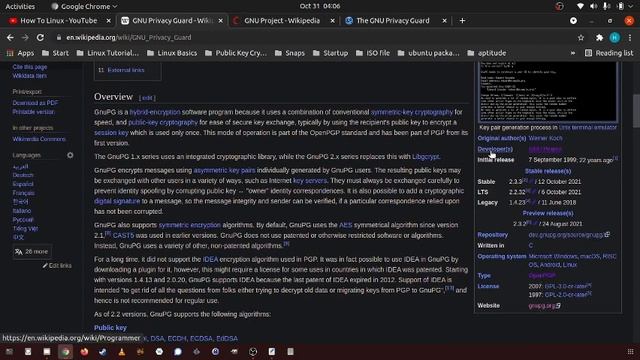The width and height of the screenshot is (640, 360).
Task: Show hidden bookmarks overflow chevron
Action: pyautogui.click(x=573, y=53)
